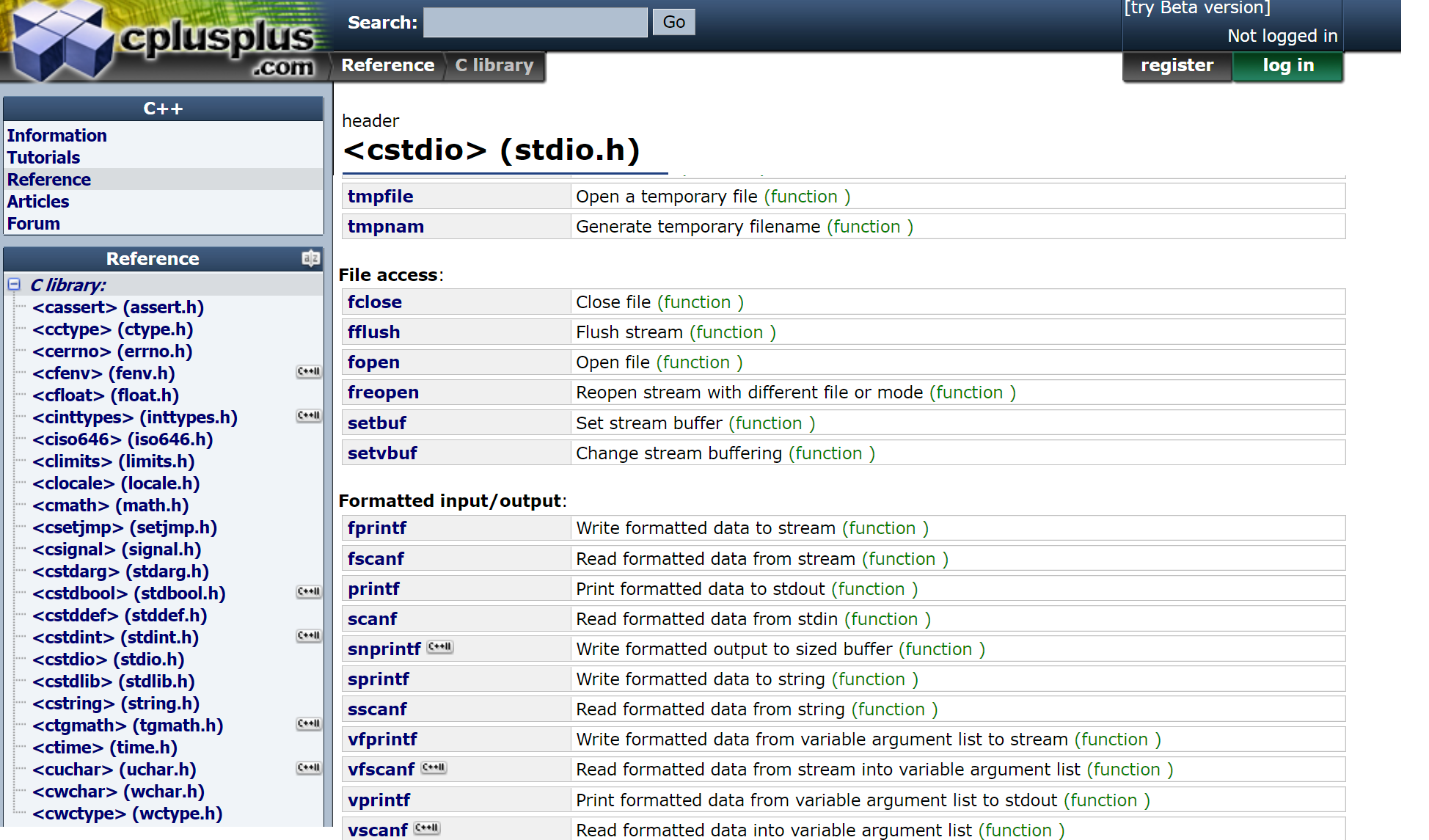Viewport: 1429px width, 840px height.
Task: Open the Tutorials link in C++ panel
Action: coord(43,158)
